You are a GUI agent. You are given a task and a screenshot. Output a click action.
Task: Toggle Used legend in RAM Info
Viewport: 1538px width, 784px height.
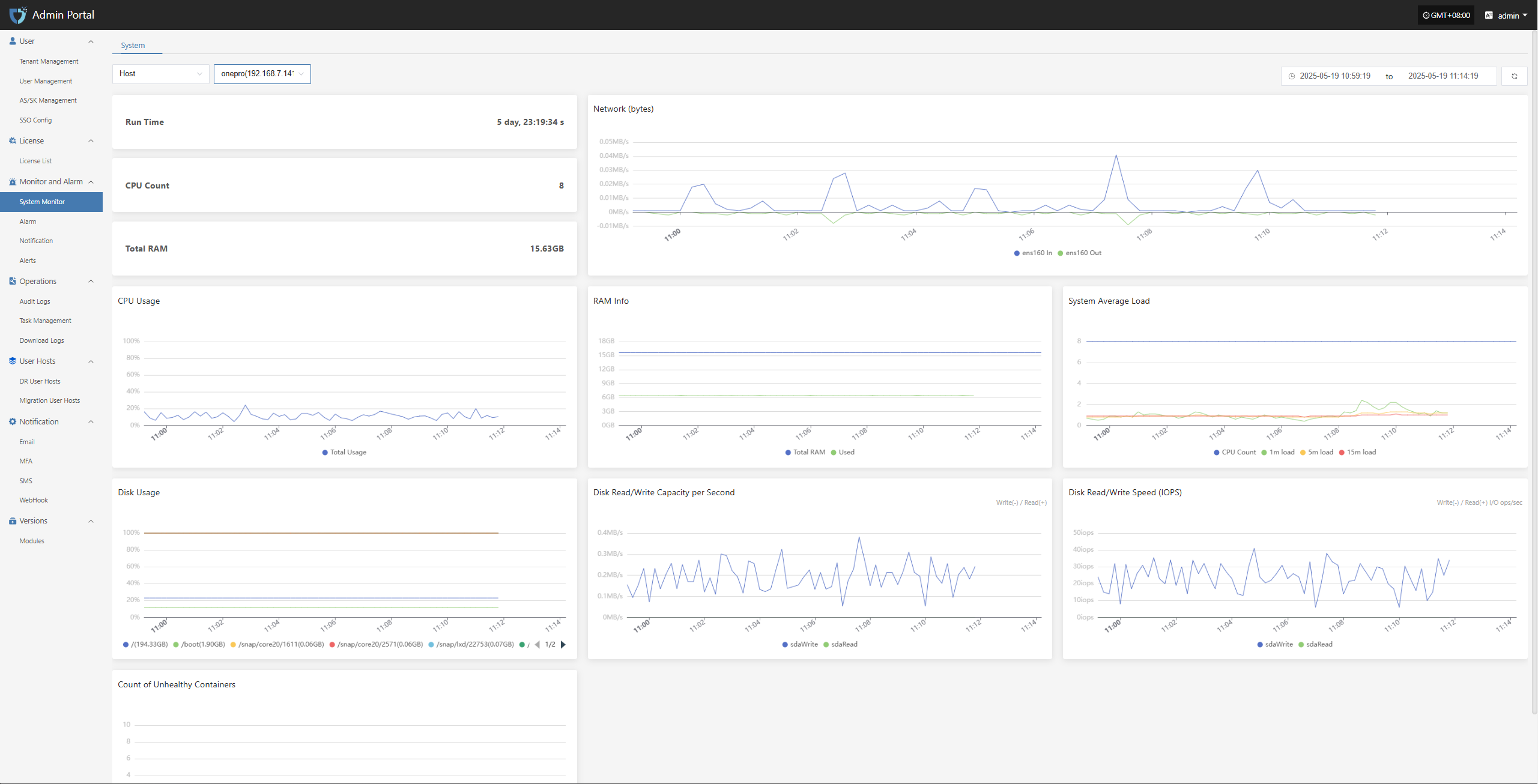click(x=843, y=452)
